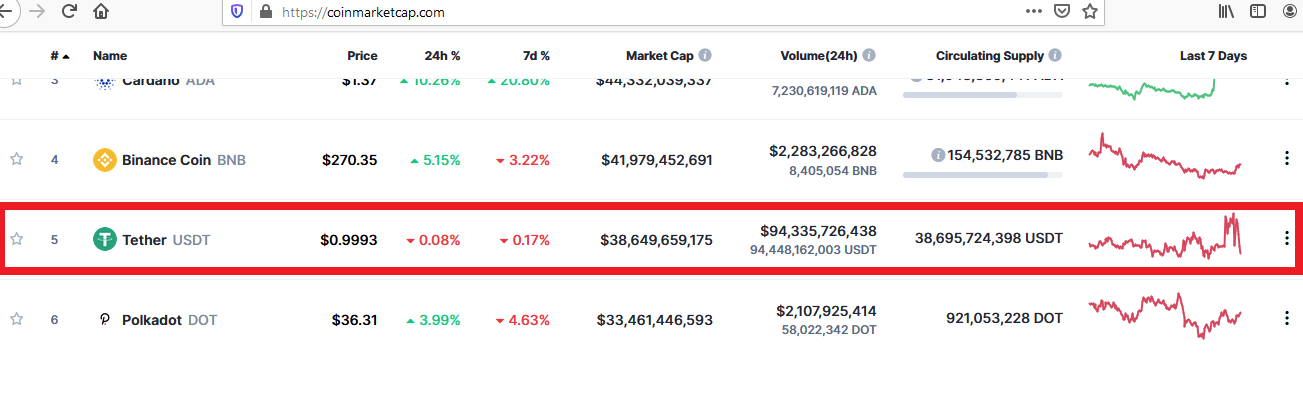The width and height of the screenshot is (1303, 412).
Task: View site security via the padlock icon
Action: (x=265, y=12)
